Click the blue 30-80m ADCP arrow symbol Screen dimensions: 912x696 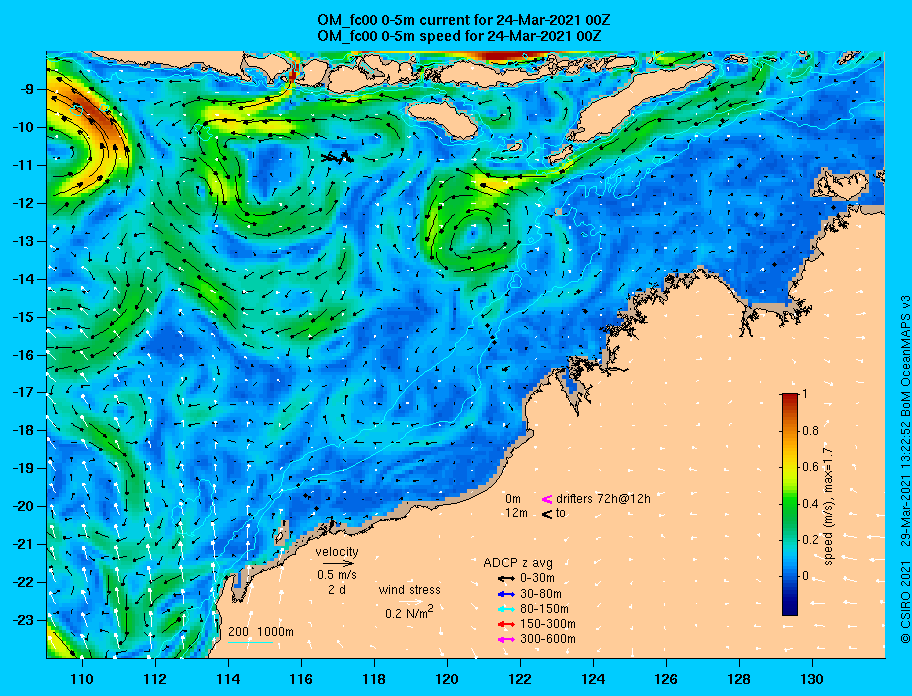pyautogui.click(x=506, y=594)
